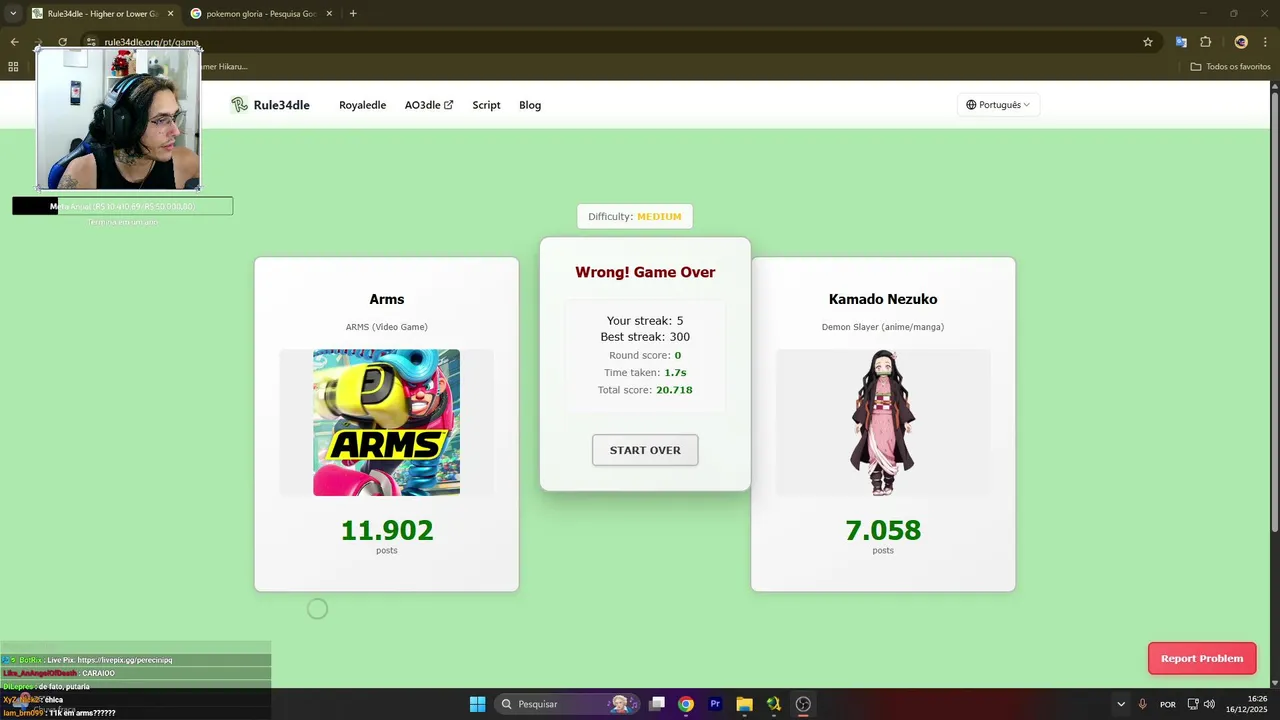The height and width of the screenshot is (720, 1280).
Task: Open the Royaledle page
Action: point(362,105)
